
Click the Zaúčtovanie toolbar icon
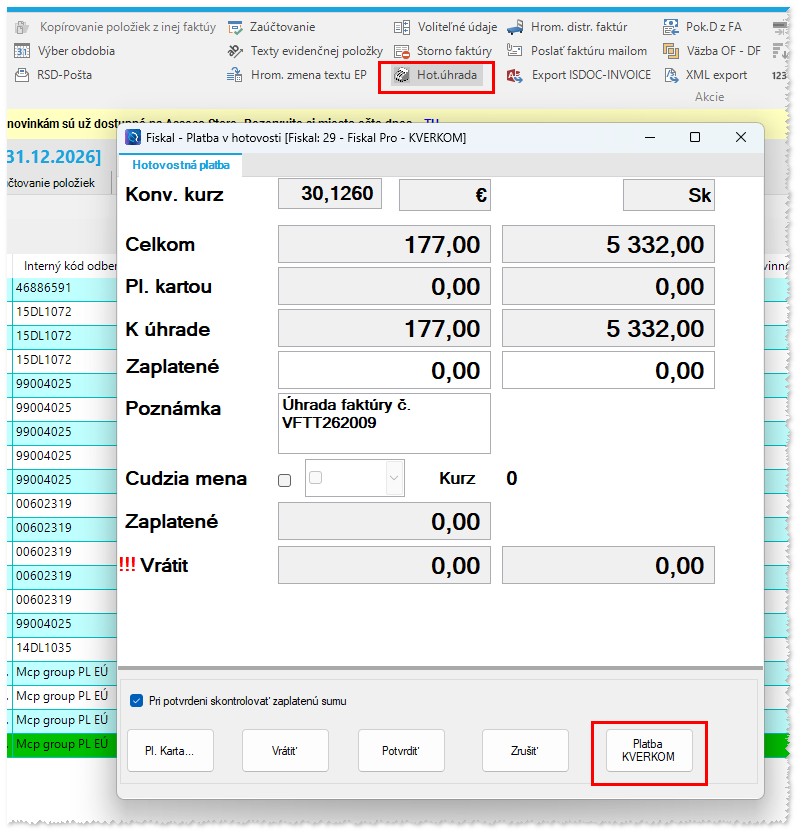tap(235, 27)
